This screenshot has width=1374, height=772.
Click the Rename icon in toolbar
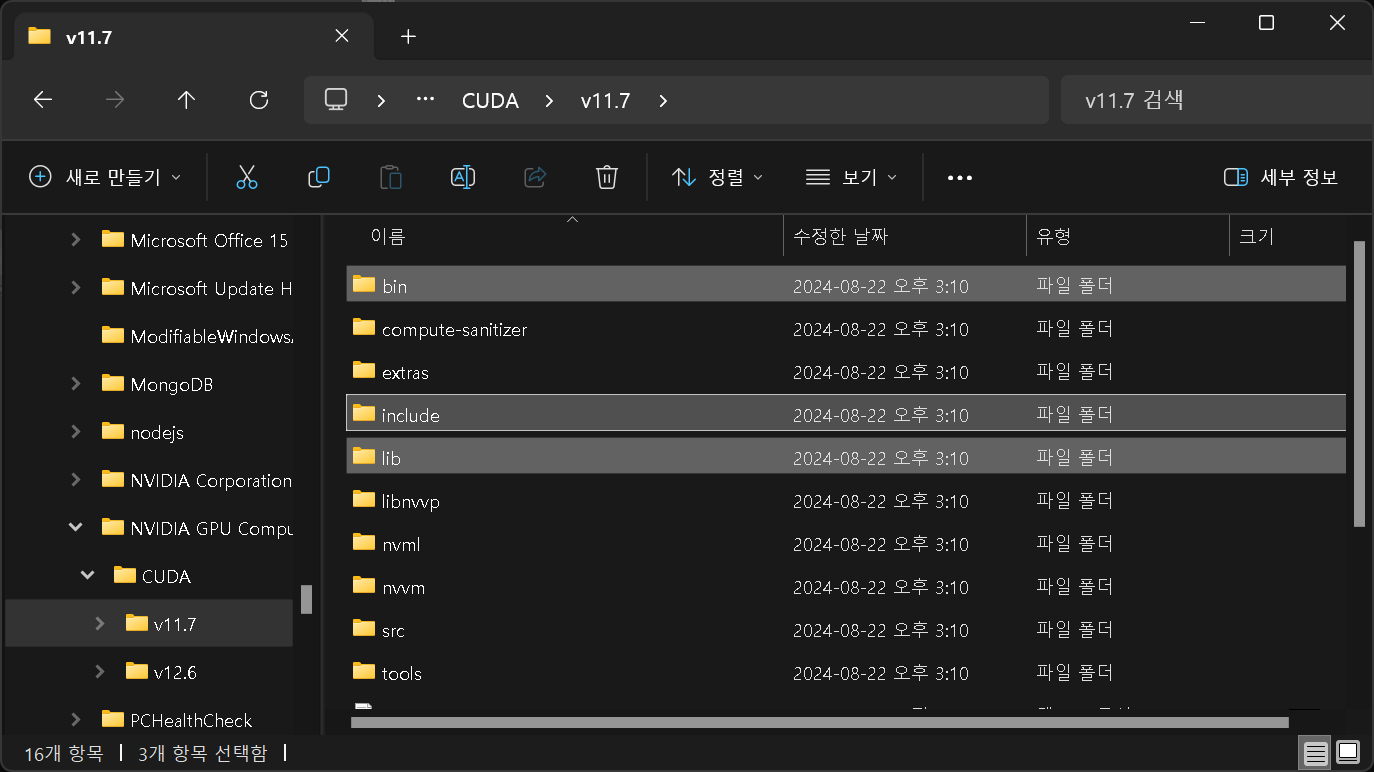pos(462,177)
